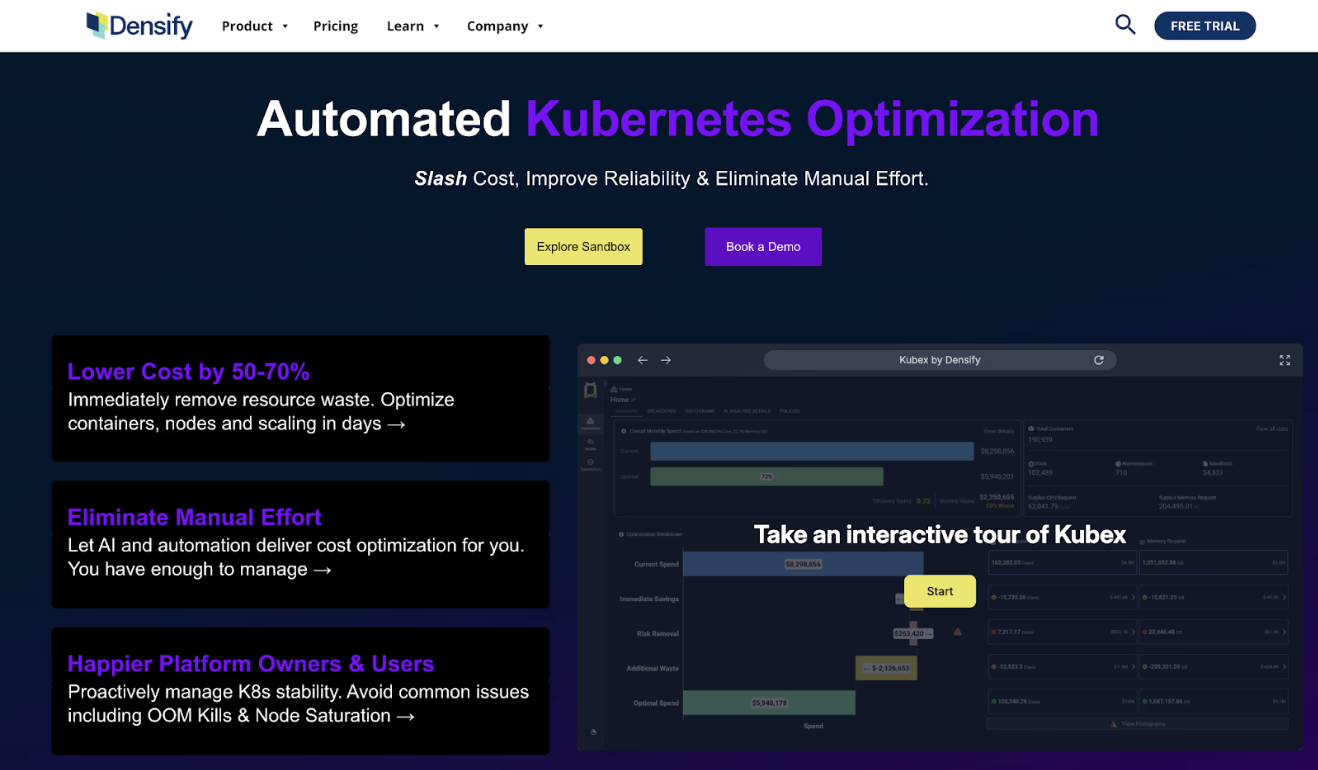Start the interactive Kubex tour
Viewport: 1318px width, 770px height.
pyautogui.click(x=939, y=591)
